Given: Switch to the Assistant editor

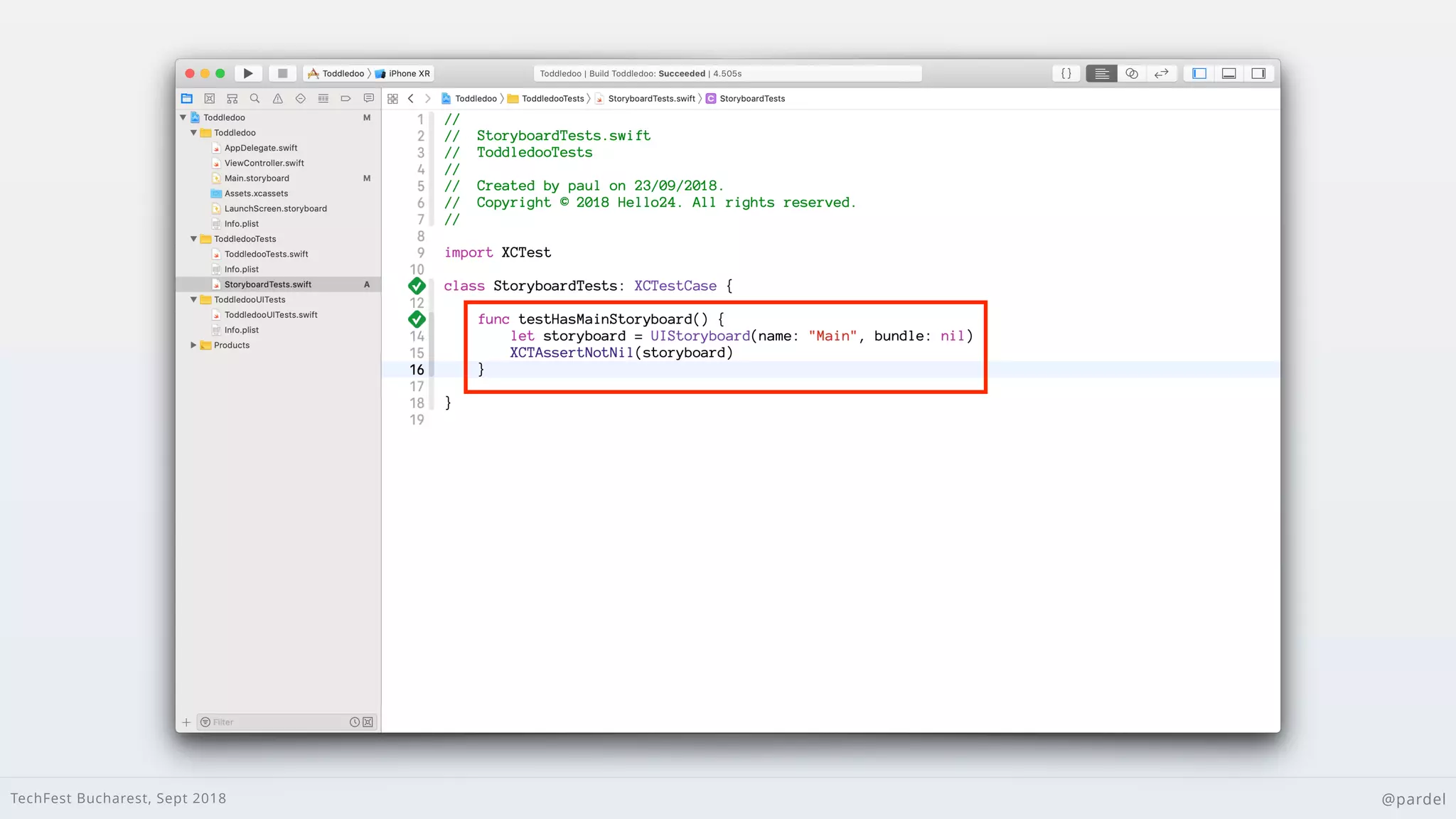Looking at the screenshot, I should [1131, 73].
